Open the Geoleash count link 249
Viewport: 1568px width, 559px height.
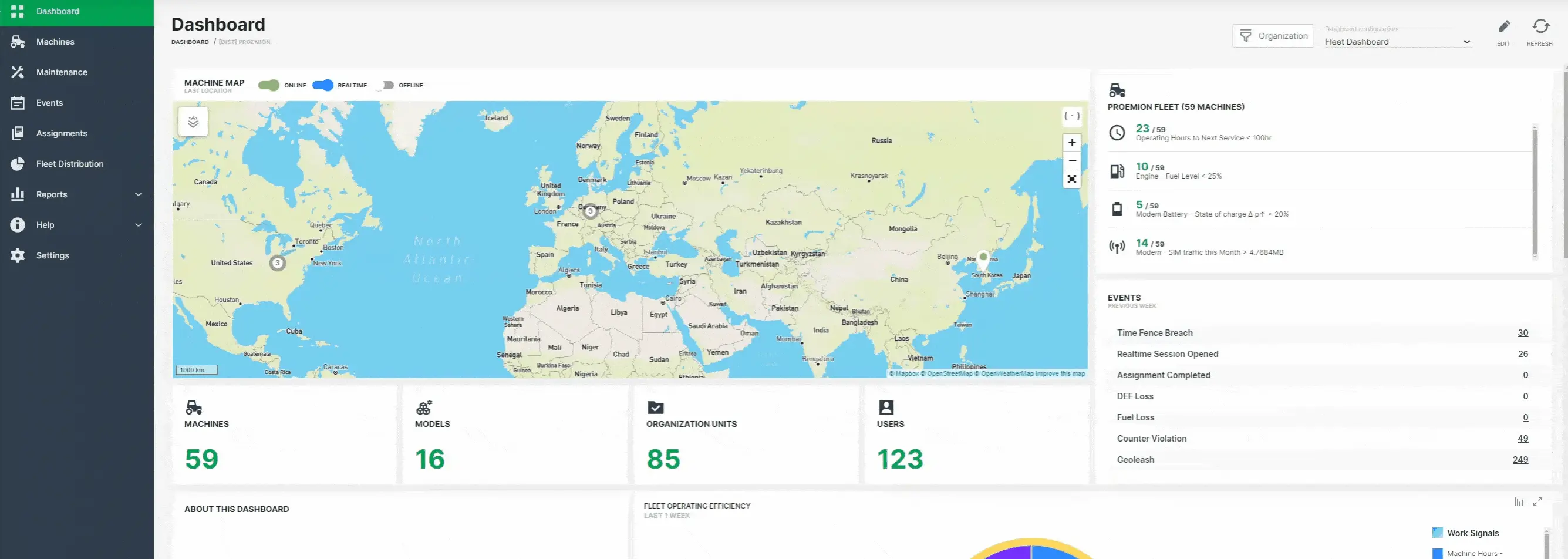(1520, 460)
